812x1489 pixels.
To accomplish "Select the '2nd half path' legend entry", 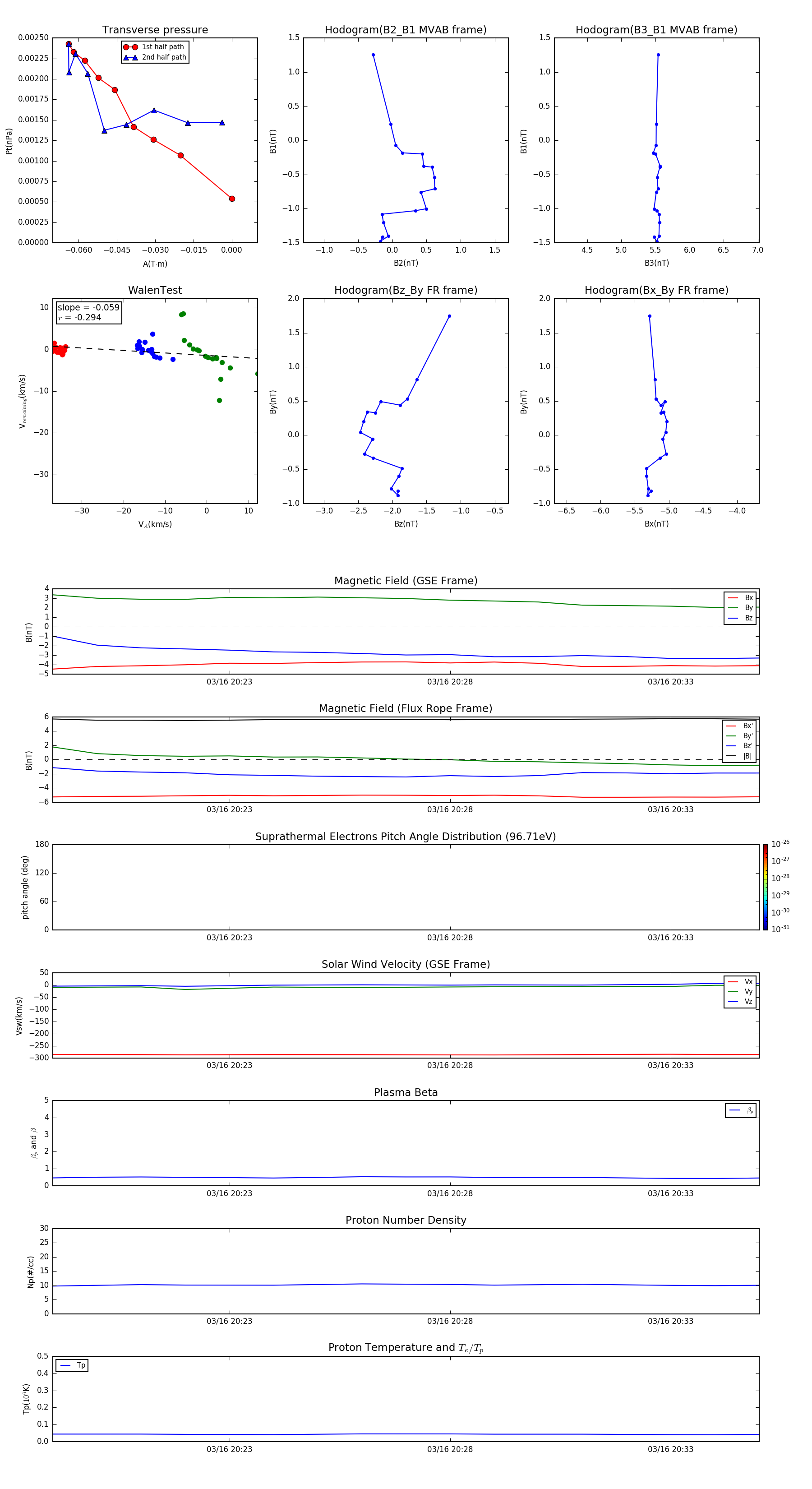I will point(154,57).
